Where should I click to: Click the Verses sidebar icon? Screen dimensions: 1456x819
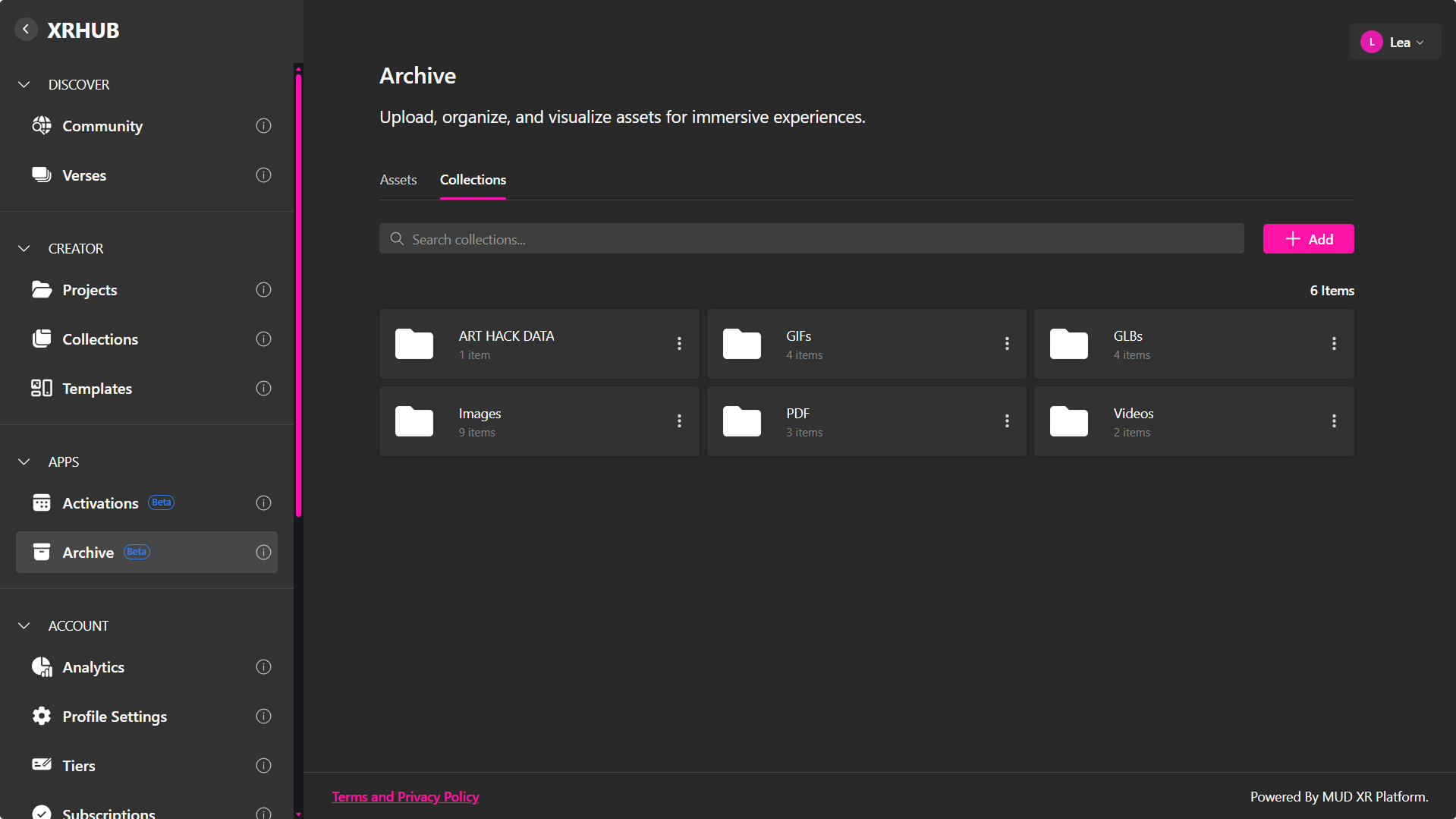point(42,175)
